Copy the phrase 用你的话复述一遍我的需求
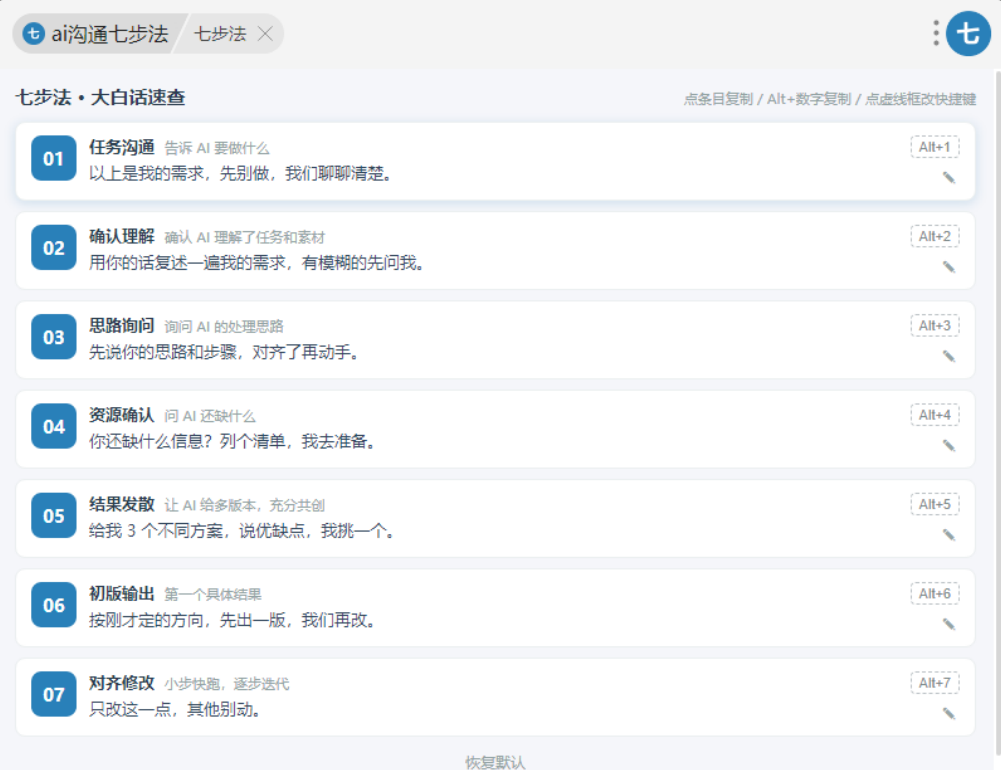This screenshot has width=1001, height=770. (187, 263)
